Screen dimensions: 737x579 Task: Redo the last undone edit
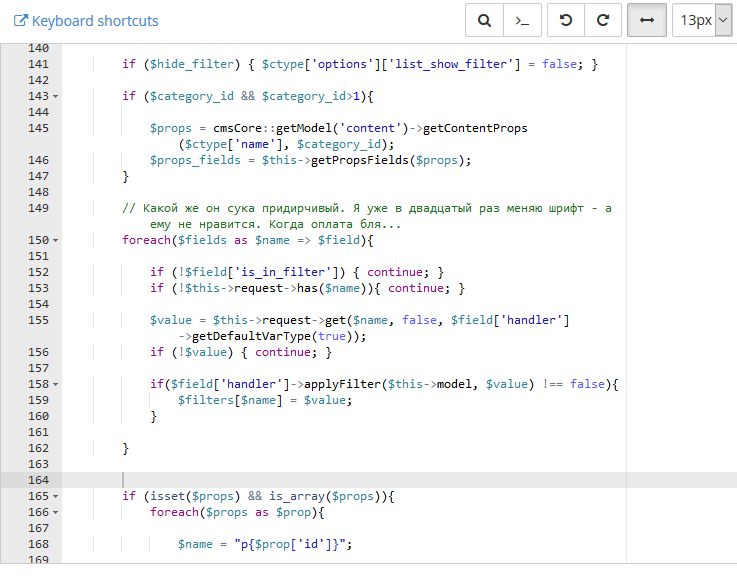click(603, 20)
